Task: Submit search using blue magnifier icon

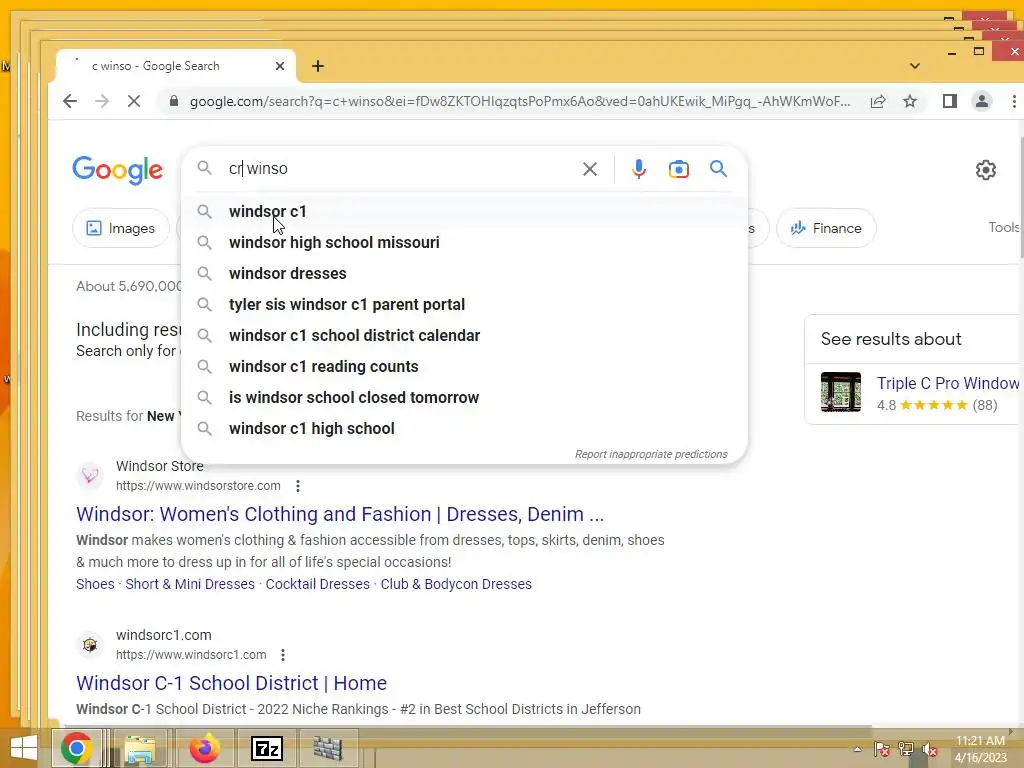Action: [x=718, y=169]
